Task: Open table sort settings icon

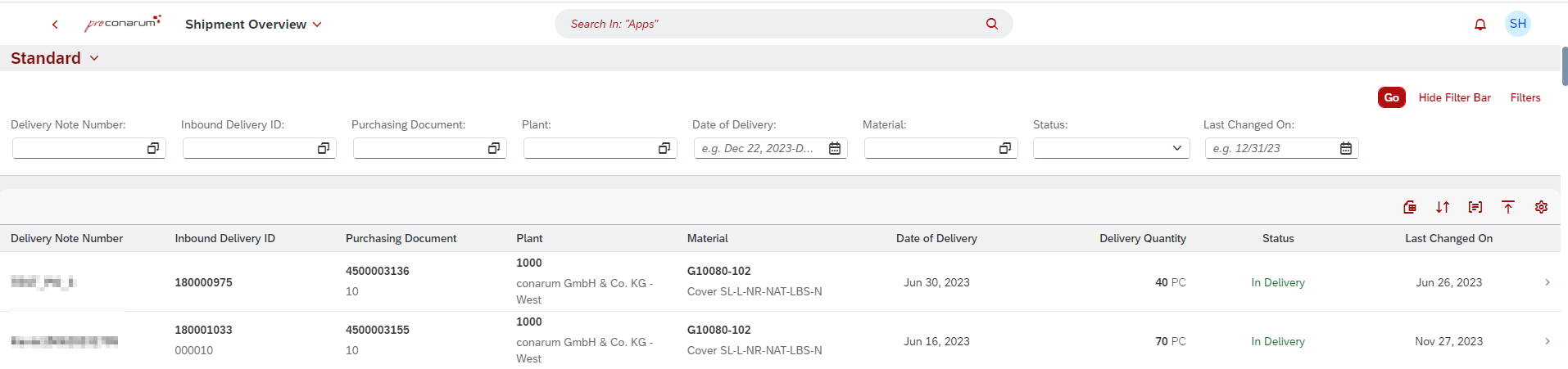Action: click(1443, 207)
